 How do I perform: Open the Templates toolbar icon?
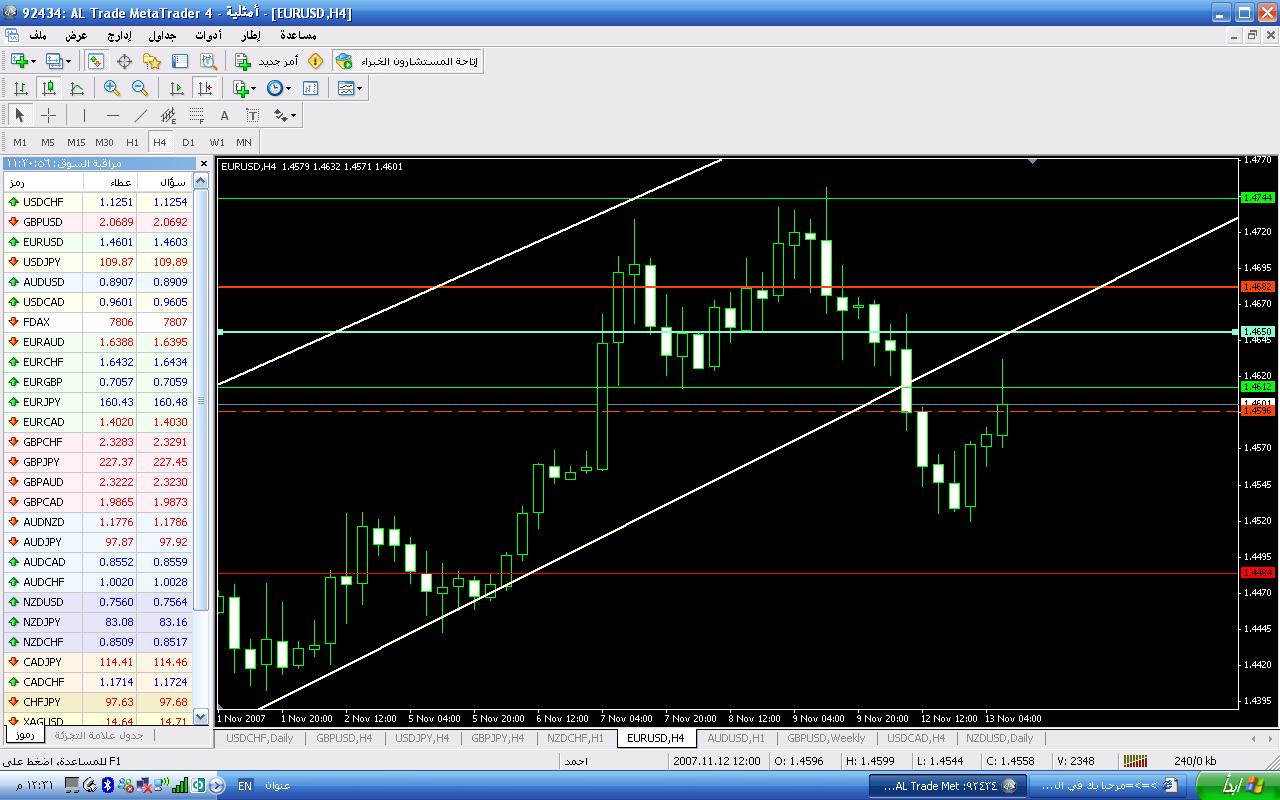[346, 88]
